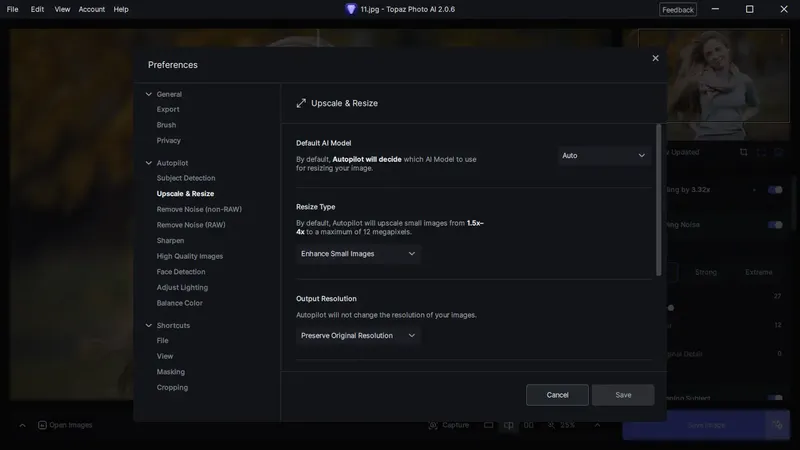Click Open Images label in main window
Viewport: 800px width, 450px height.
70,425
